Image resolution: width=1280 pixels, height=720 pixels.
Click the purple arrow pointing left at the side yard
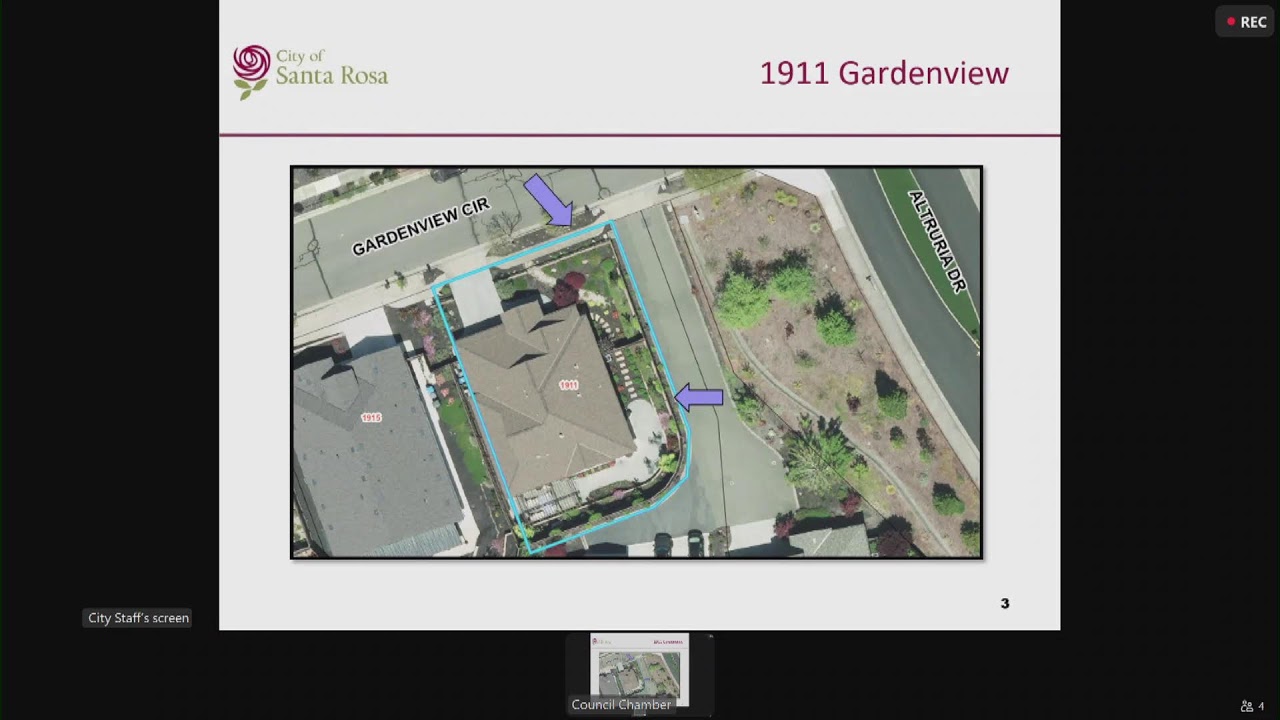click(699, 398)
